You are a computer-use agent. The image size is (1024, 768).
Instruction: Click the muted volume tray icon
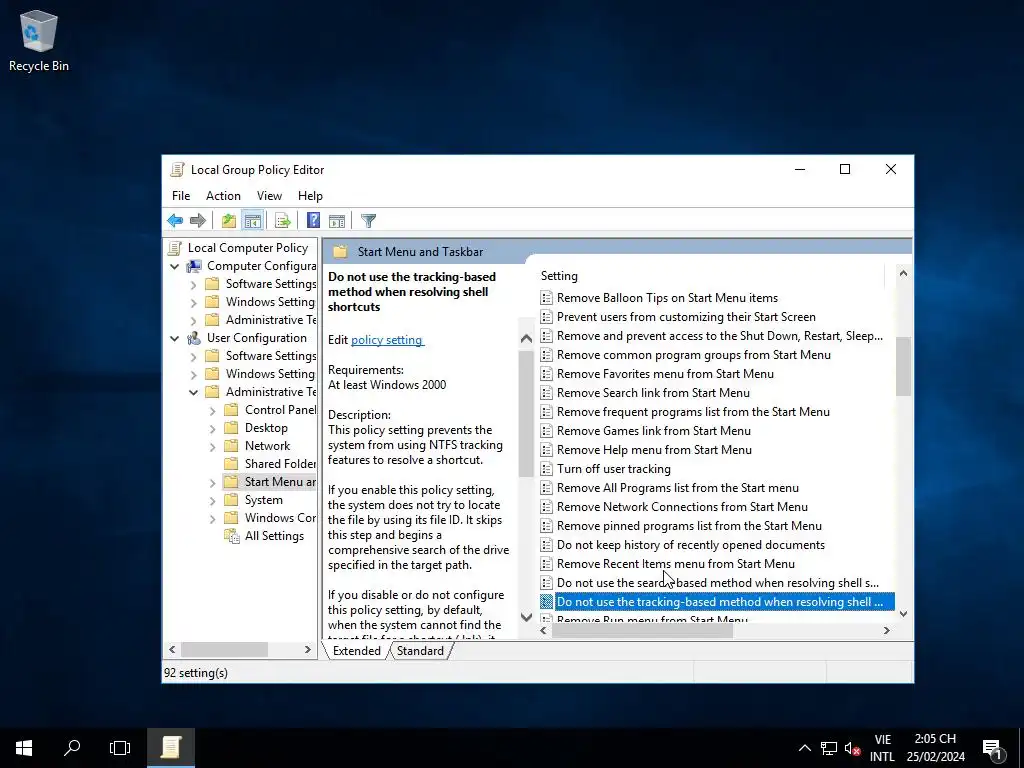click(852, 748)
